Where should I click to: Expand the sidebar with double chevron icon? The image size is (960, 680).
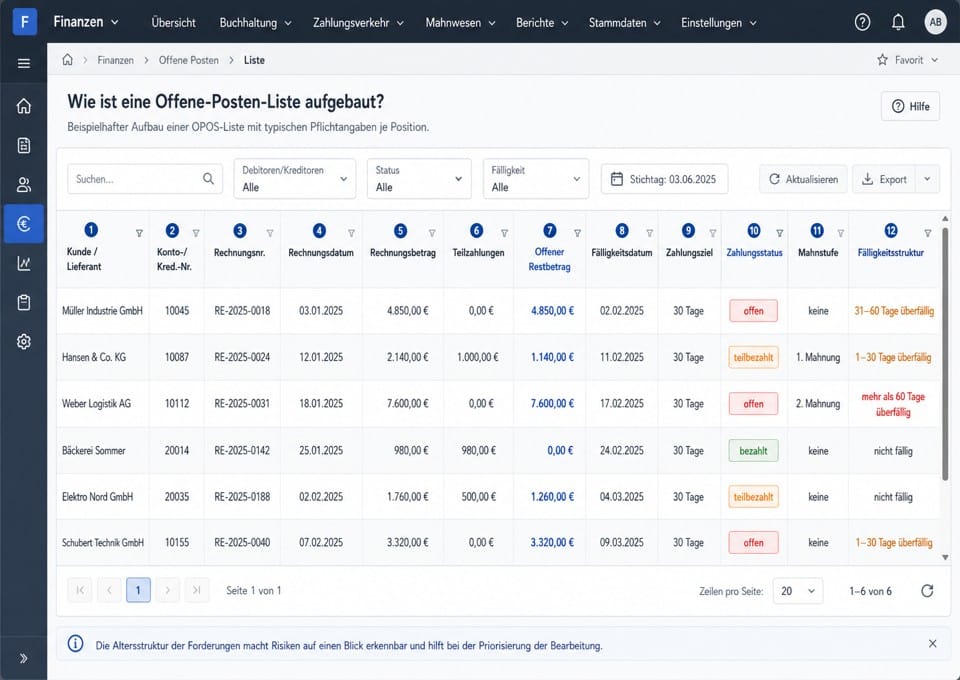tap(23, 659)
